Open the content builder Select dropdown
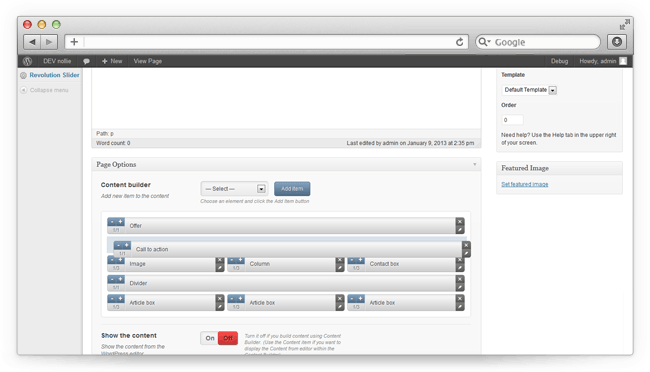Screen dimensions: 650x372 (234, 189)
